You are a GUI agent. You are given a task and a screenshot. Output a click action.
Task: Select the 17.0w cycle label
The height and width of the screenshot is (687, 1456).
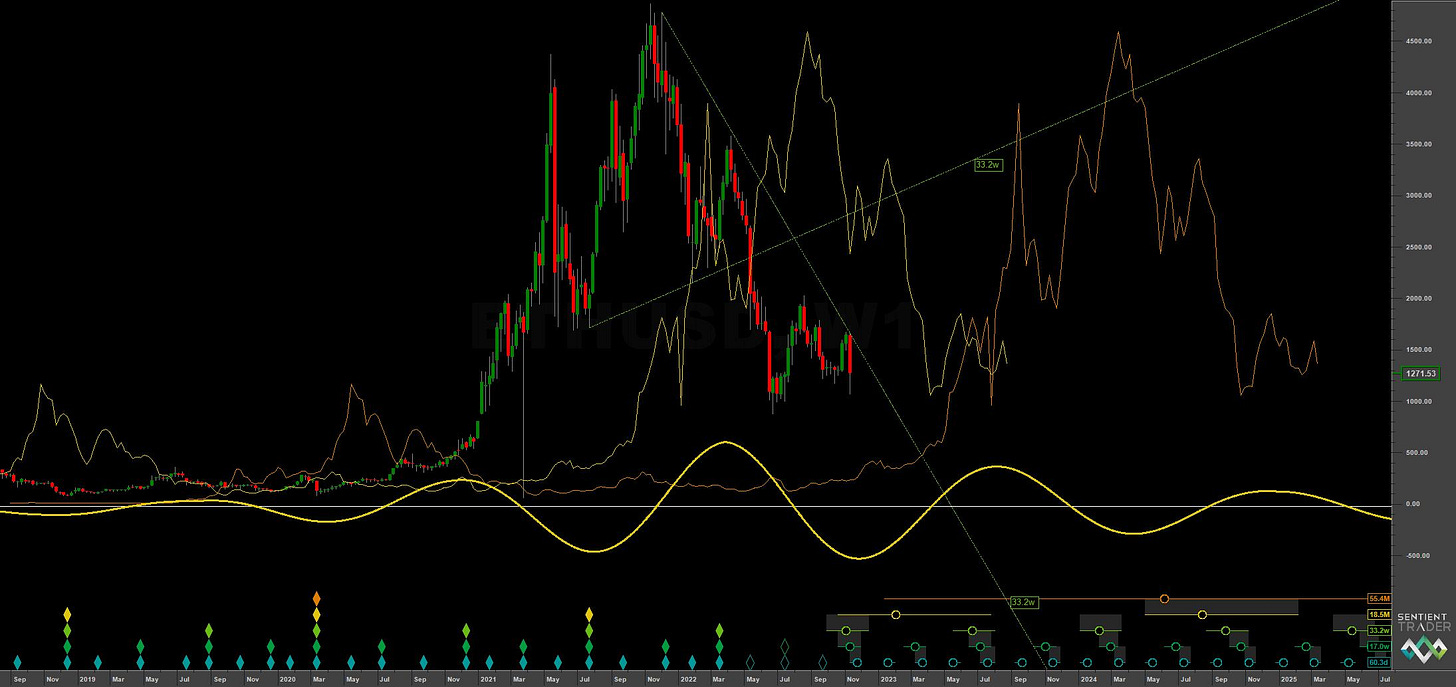pos(1380,647)
